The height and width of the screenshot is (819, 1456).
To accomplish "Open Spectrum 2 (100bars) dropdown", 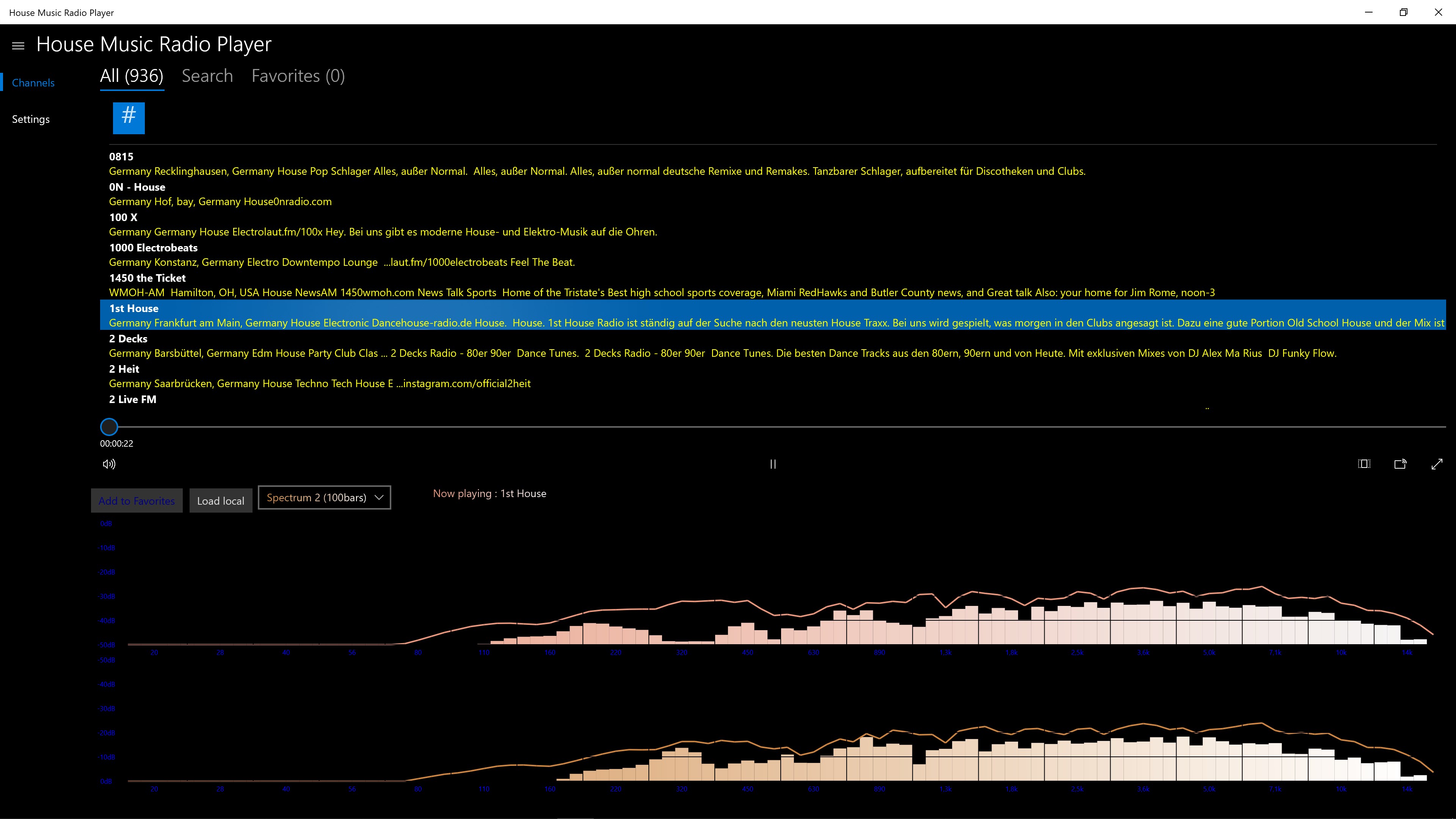I will click(x=324, y=497).
